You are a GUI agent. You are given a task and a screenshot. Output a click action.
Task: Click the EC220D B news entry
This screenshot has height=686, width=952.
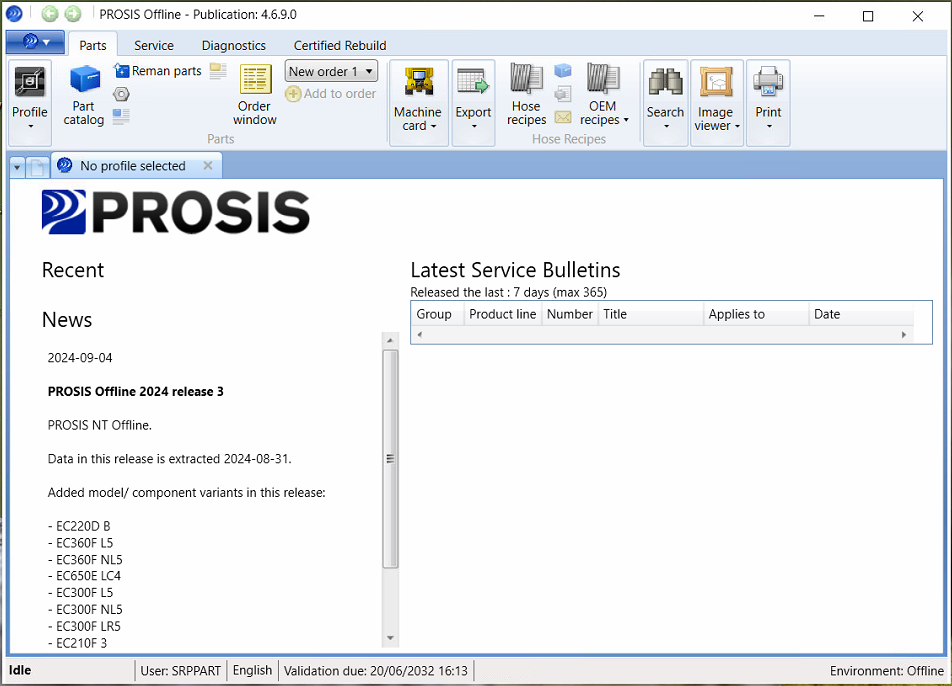(x=79, y=526)
